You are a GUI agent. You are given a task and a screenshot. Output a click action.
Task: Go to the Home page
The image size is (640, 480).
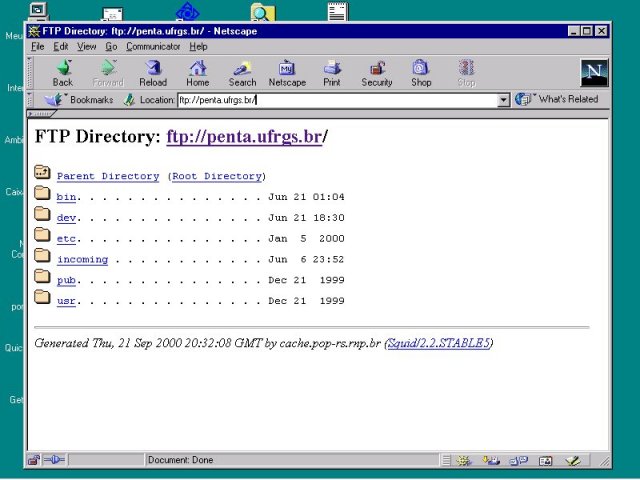tap(198, 73)
